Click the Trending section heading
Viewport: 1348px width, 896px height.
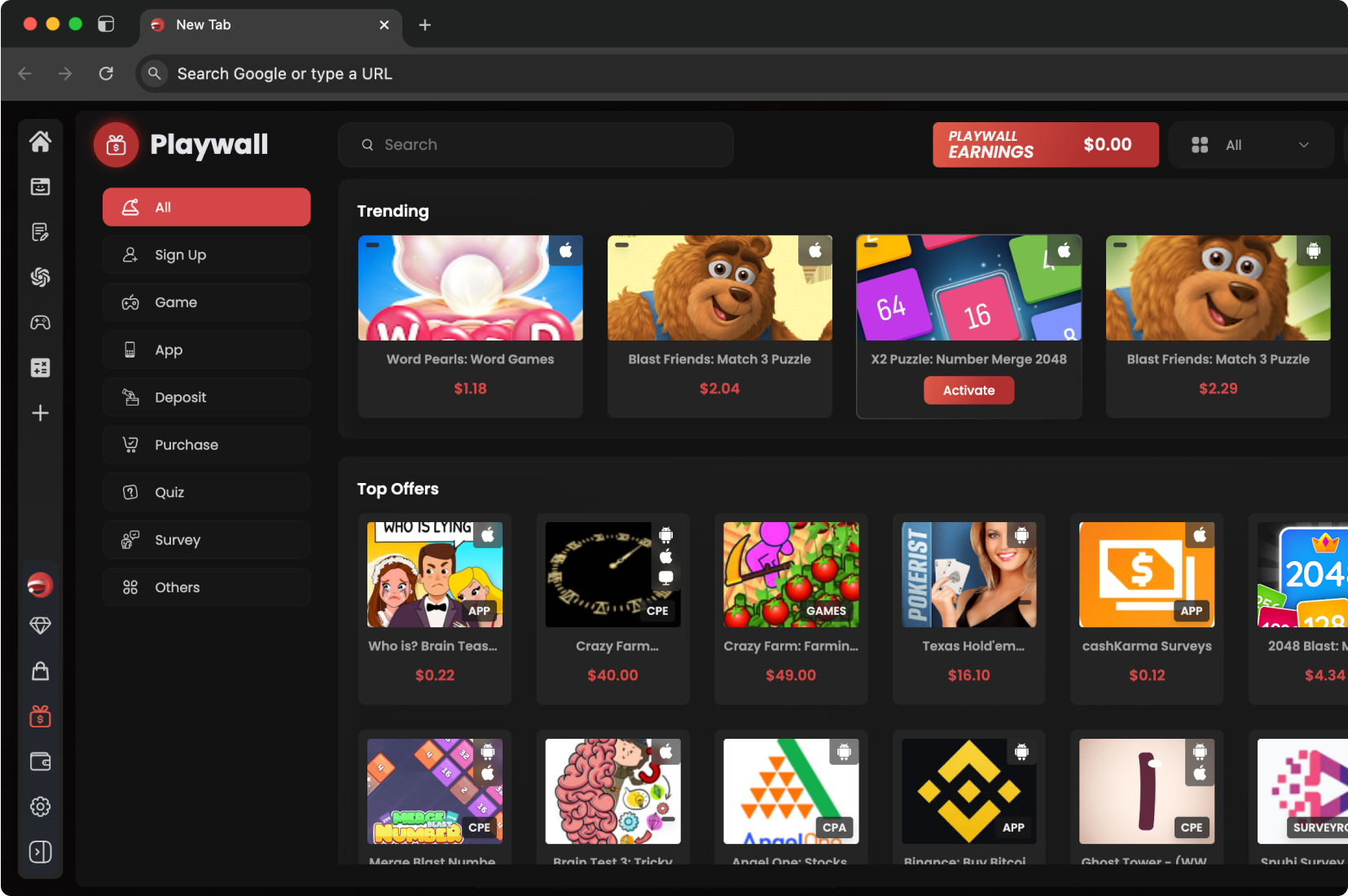pyautogui.click(x=393, y=211)
